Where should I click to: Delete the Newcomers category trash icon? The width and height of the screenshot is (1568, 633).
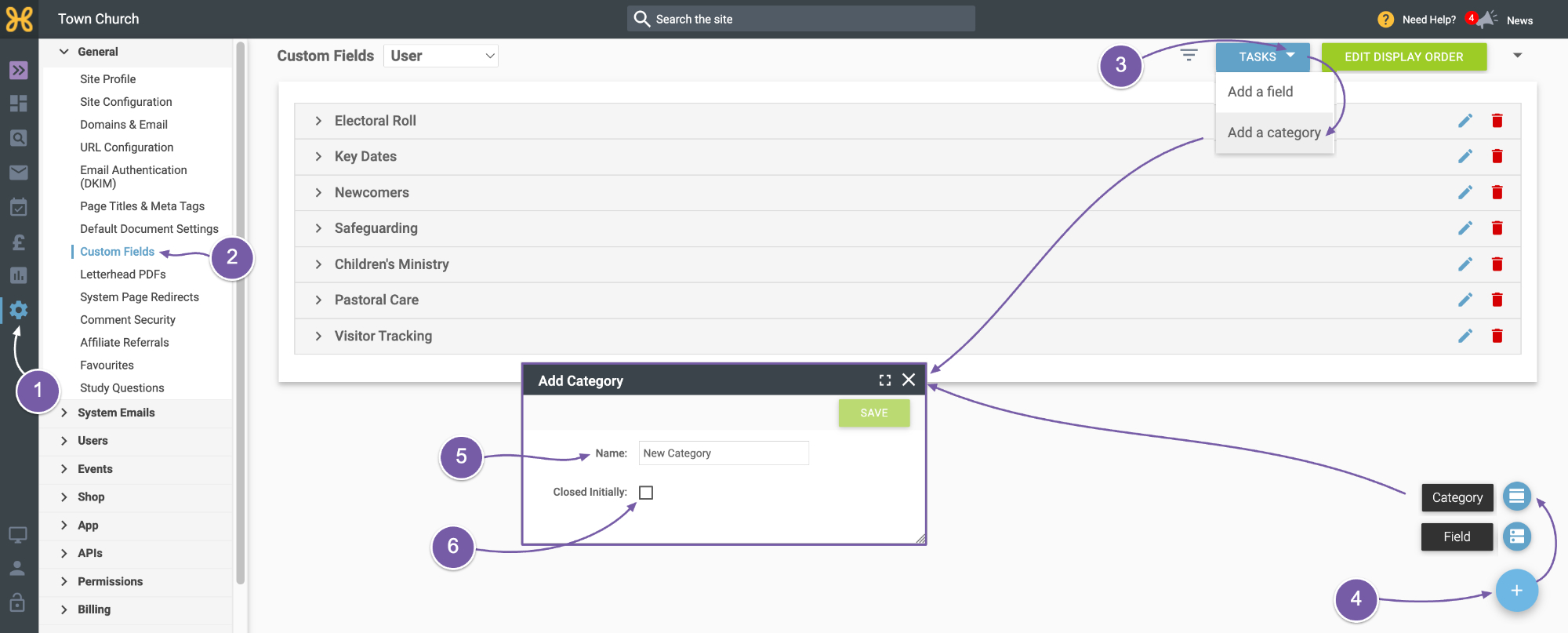1497,192
